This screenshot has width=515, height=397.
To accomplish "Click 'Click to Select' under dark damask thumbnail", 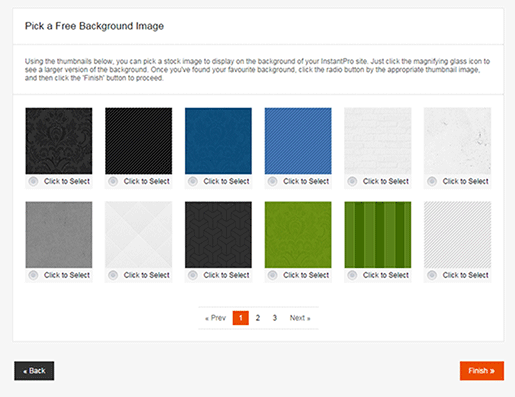I will point(67,181).
